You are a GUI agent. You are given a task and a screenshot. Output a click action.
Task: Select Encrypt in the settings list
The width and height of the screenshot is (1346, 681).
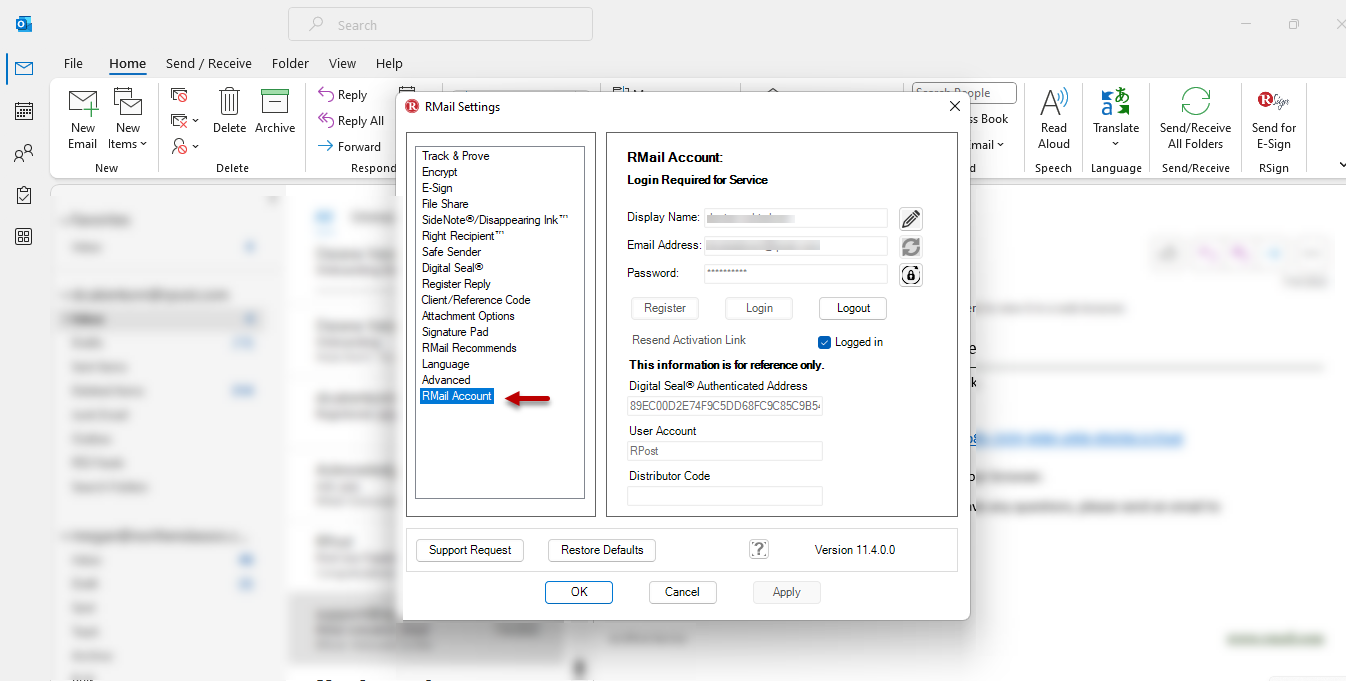pos(440,172)
